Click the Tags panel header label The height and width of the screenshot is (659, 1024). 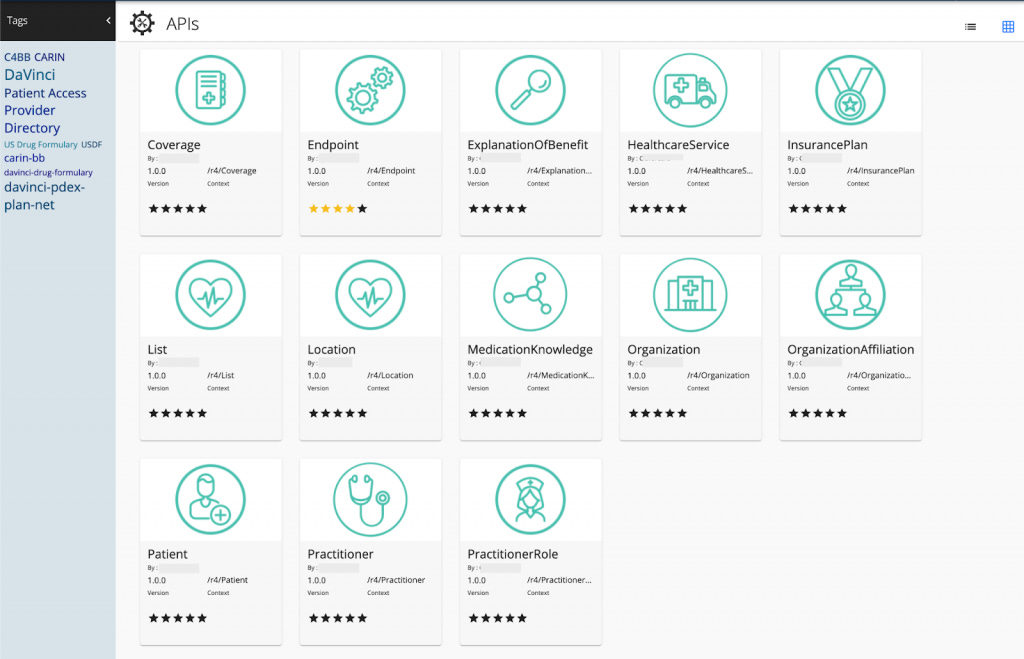17,20
